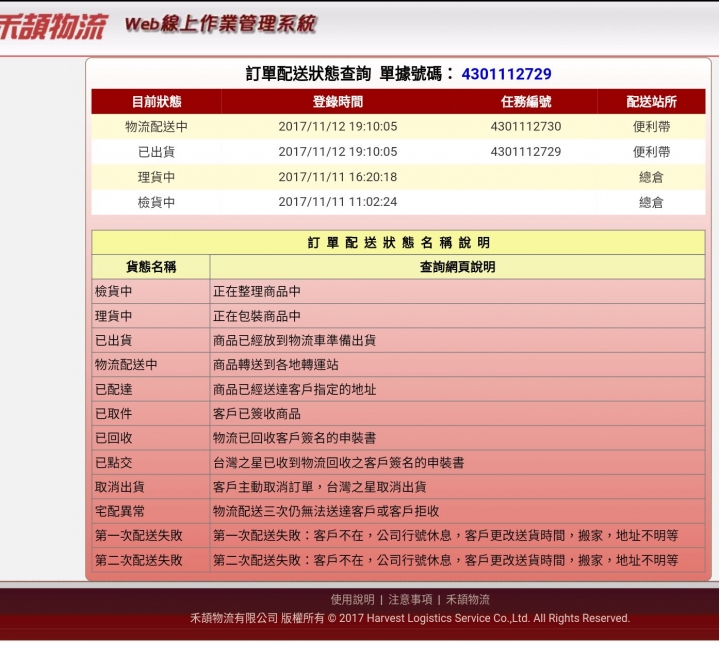This screenshot has width=720, height=670.
Task: Select task number 4301112729 in the 已出貨 row
Action: (526, 152)
